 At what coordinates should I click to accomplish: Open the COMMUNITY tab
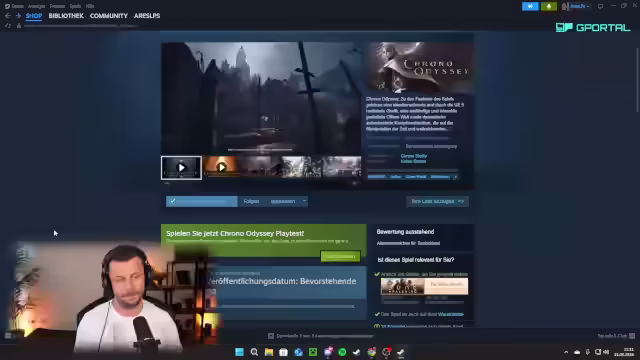tap(109, 16)
